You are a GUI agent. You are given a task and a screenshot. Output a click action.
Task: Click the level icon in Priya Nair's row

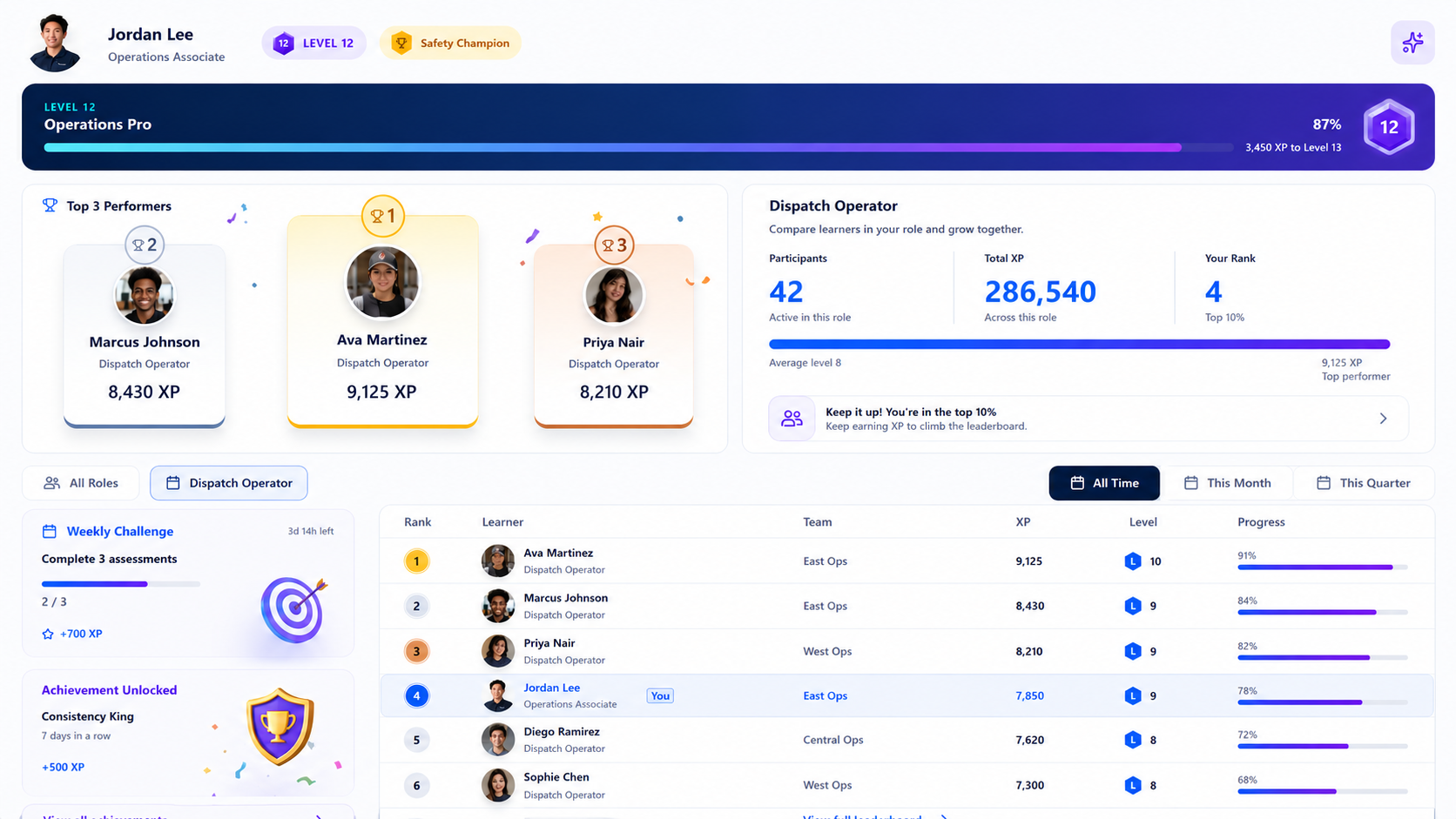pyautogui.click(x=1133, y=651)
